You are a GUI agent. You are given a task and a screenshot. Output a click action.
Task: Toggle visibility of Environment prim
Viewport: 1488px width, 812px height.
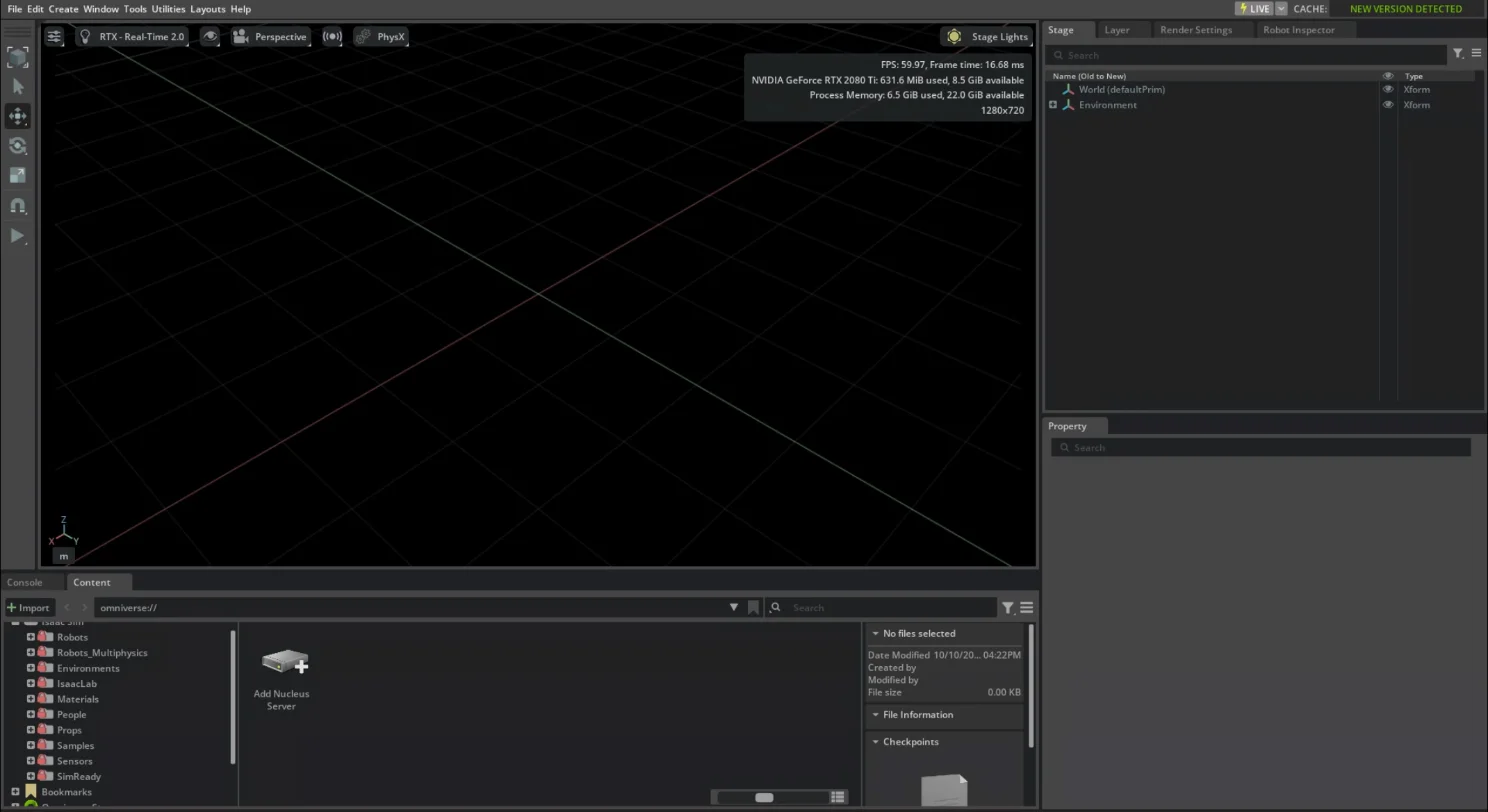[x=1388, y=105]
